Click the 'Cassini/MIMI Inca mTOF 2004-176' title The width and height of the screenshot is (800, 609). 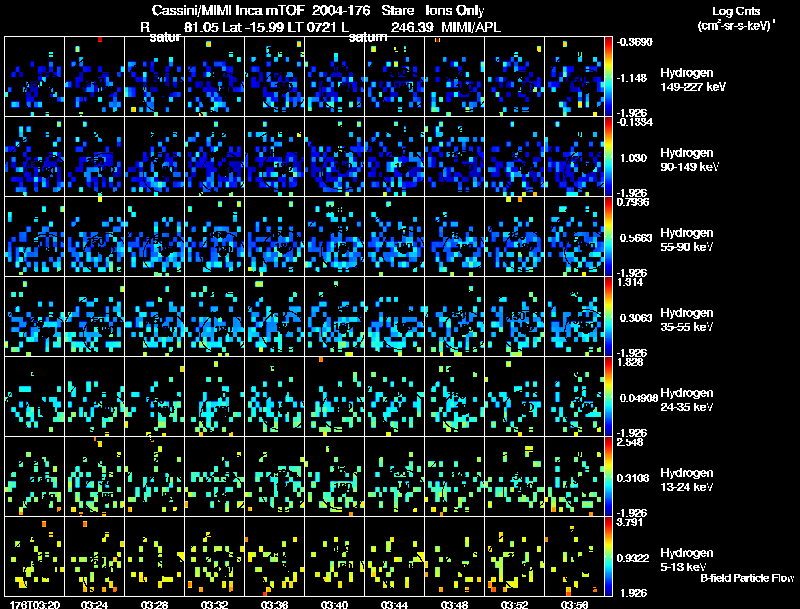[x=261, y=10]
